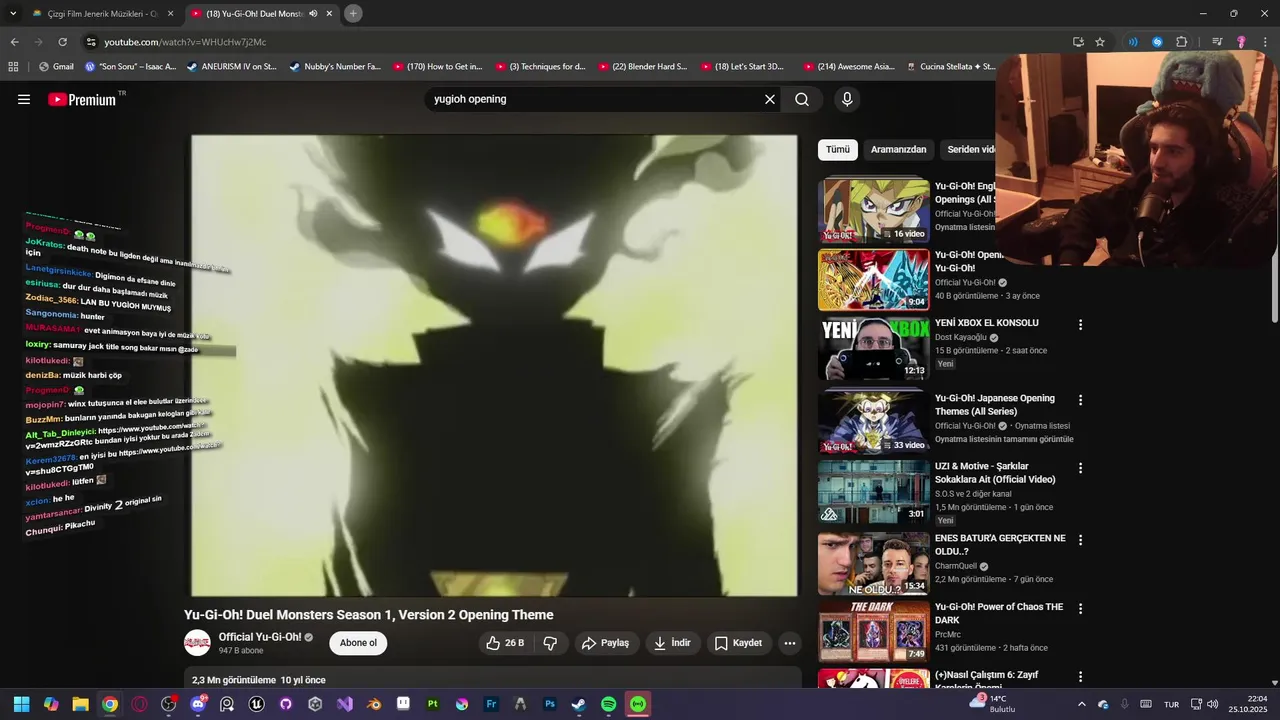1280x720 pixels.
Task: Like the video showing 26 B
Action: point(505,643)
